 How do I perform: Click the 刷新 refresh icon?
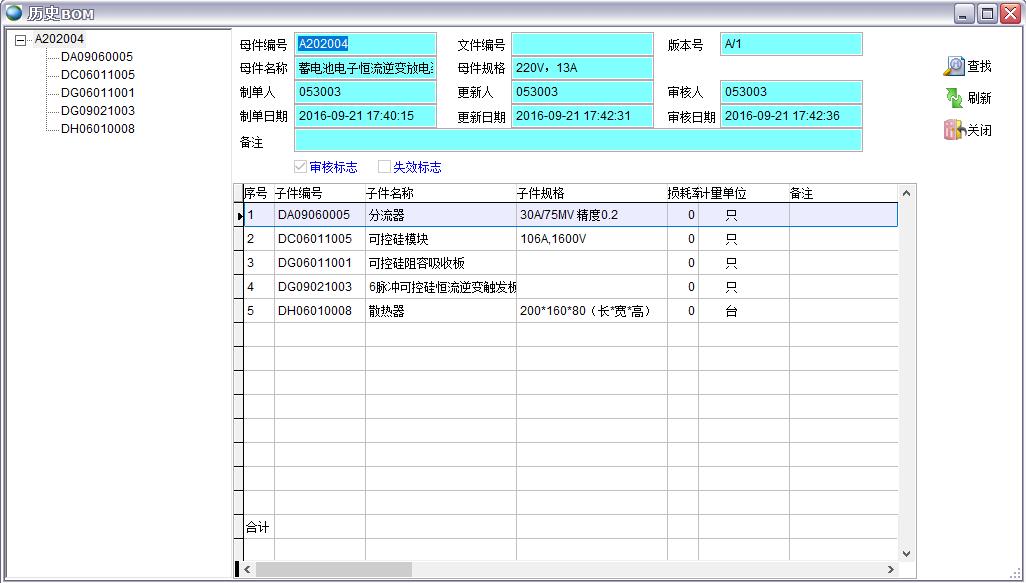point(954,98)
